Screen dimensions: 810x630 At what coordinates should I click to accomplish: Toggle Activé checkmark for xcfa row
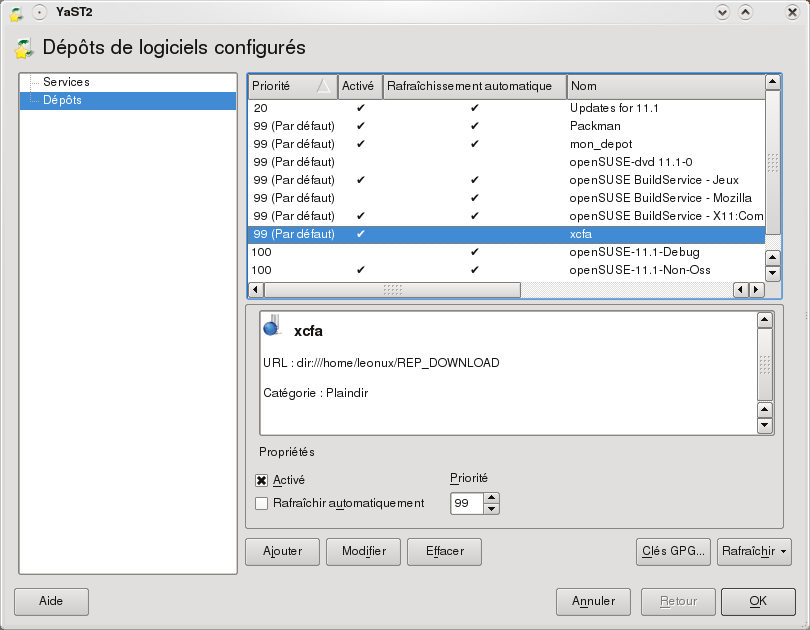pyautogui.click(x=361, y=234)
